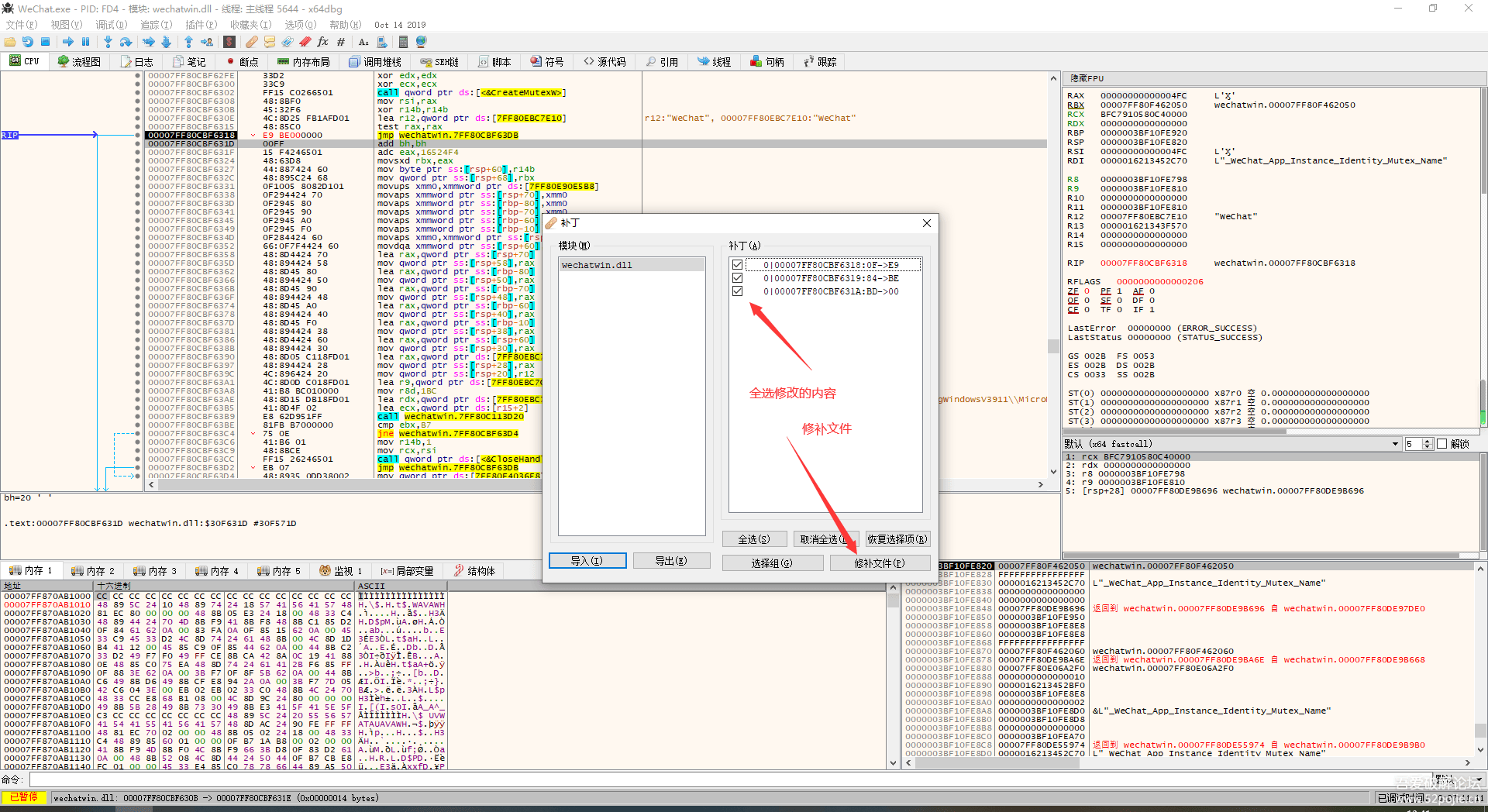Click the run arrow toolbar icon
The image size is (1488, 812).
tap(68, 42)
